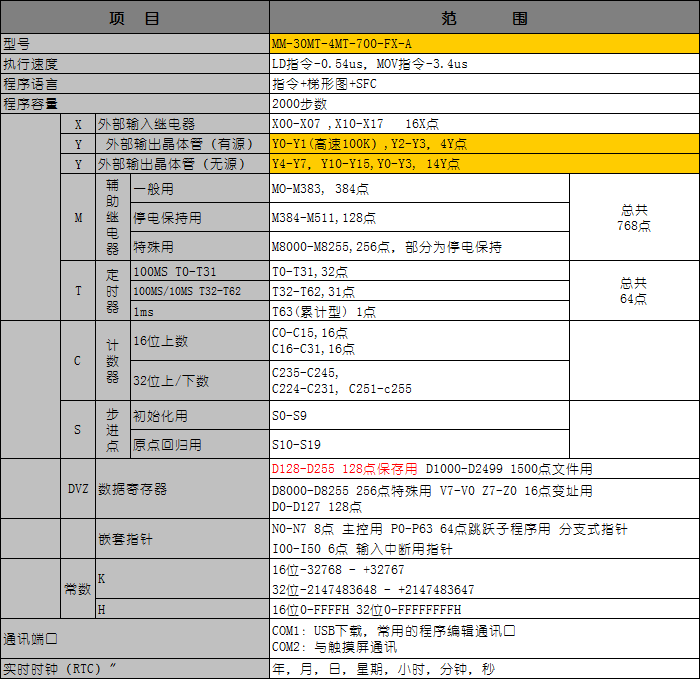
Task: Click the red D128-D255 128点保存用 text
Action: [x=344, y=469]
